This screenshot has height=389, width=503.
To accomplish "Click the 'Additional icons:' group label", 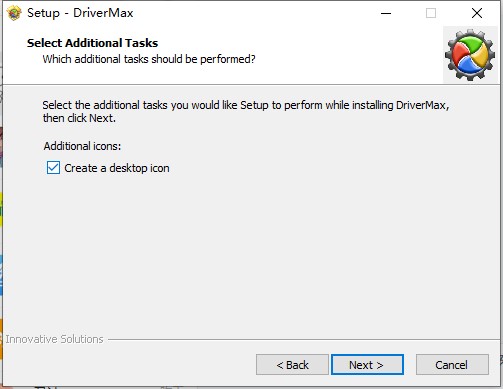I will tap(82, 146).
